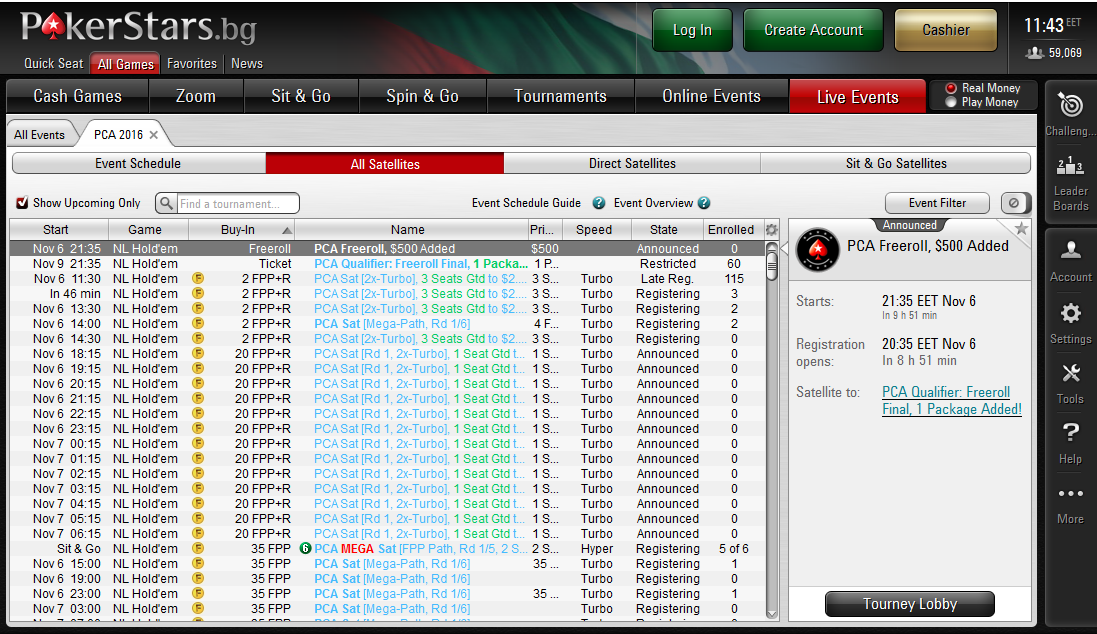Sort by the Enrolled column header
Image resolution: width=1097 pixels, height=634 pixels.
[x=733, y=230]
